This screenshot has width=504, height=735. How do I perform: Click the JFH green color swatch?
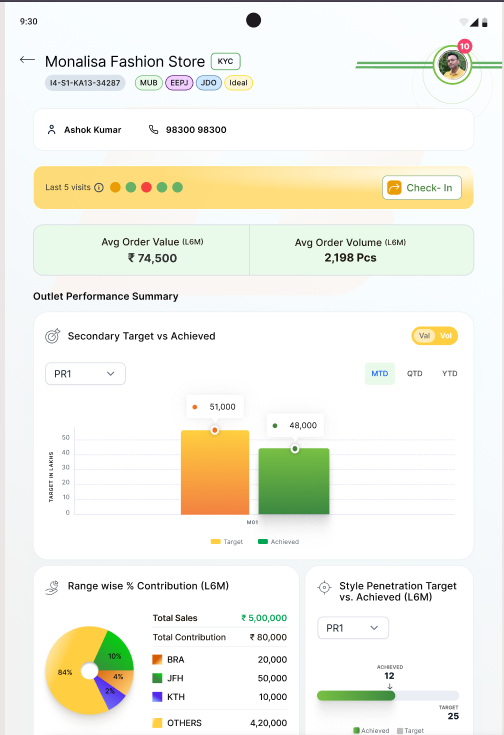[157, 678]
